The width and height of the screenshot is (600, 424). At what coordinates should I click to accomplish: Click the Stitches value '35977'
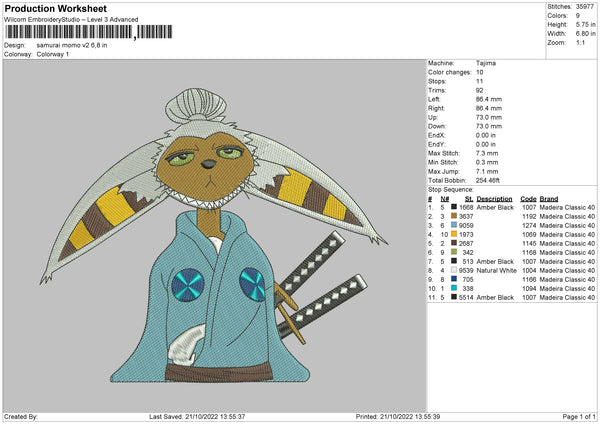point(585,7)
